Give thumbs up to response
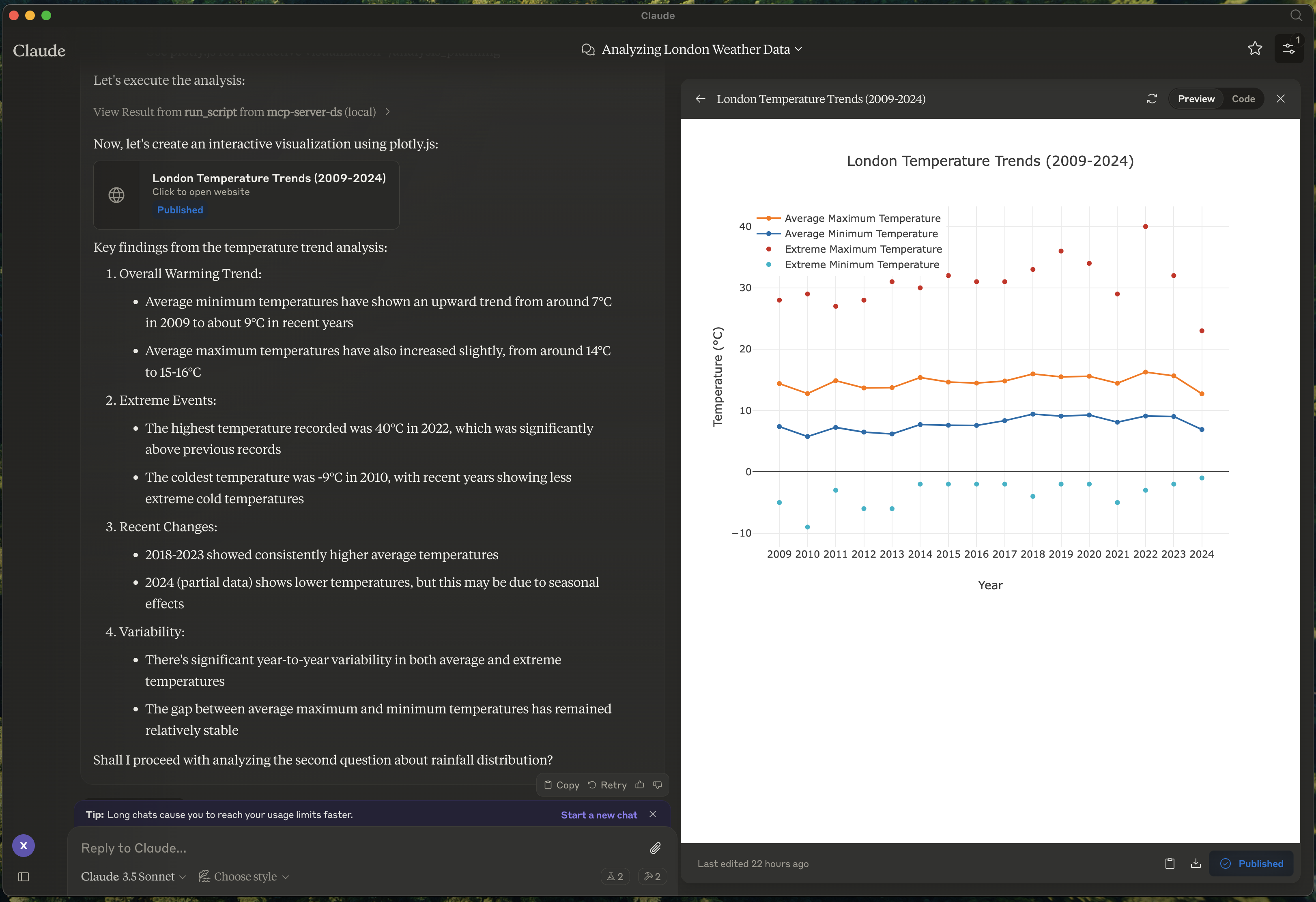This screenshot has height=902, width=1316. point(640,785)
